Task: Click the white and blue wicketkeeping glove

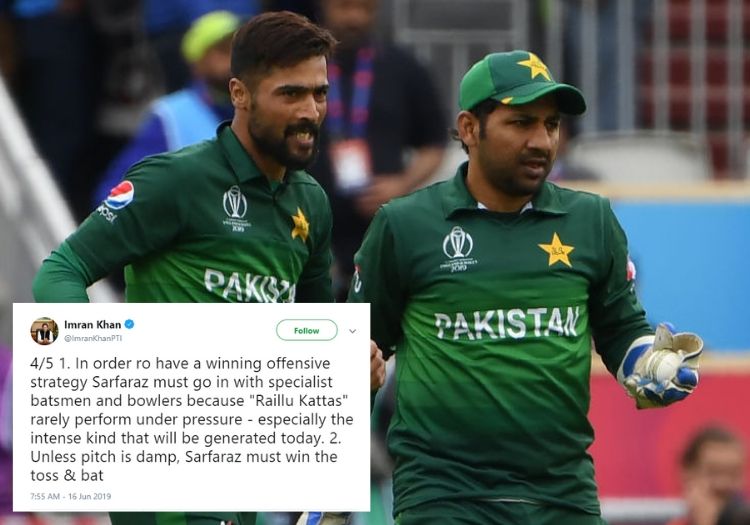Action: [661, 366]
